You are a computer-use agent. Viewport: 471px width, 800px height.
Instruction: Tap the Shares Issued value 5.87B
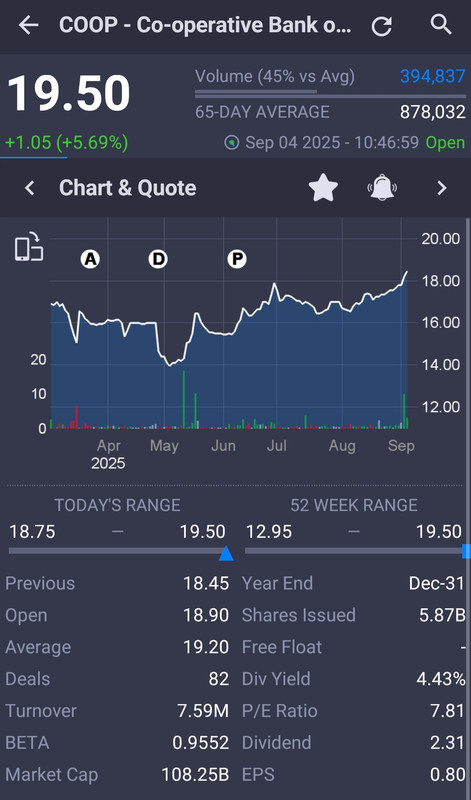[442, 615]
